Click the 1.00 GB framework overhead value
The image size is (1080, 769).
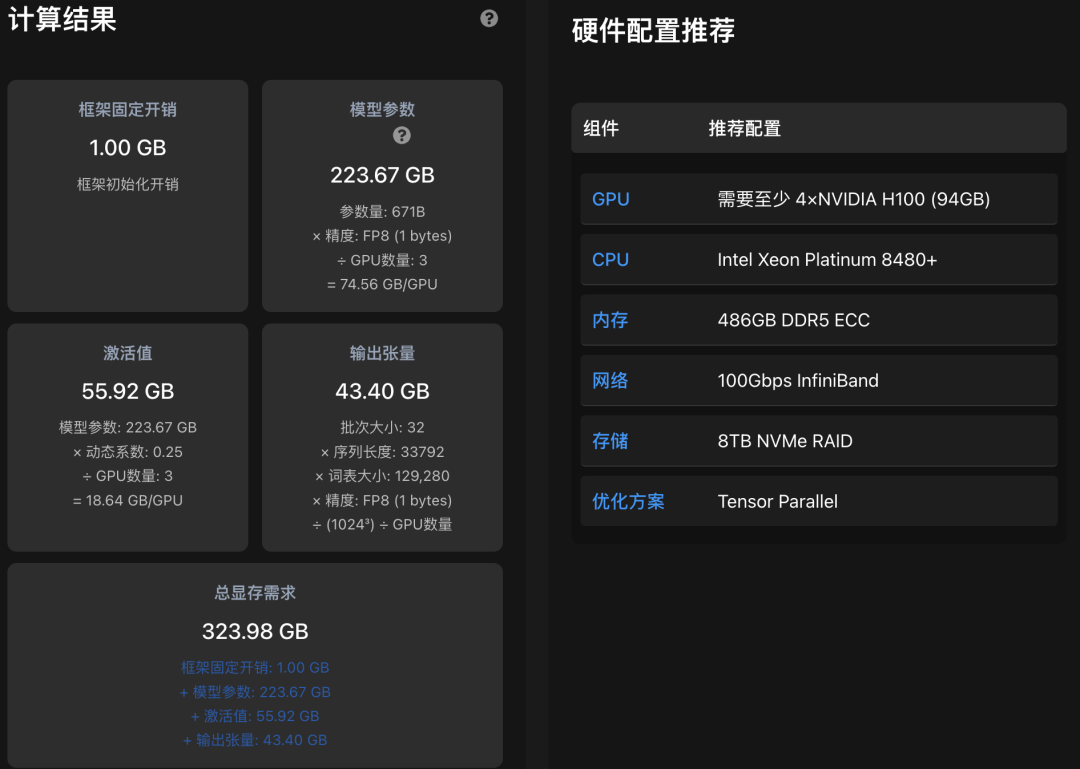pyautogui.click(x=127, y=147)
